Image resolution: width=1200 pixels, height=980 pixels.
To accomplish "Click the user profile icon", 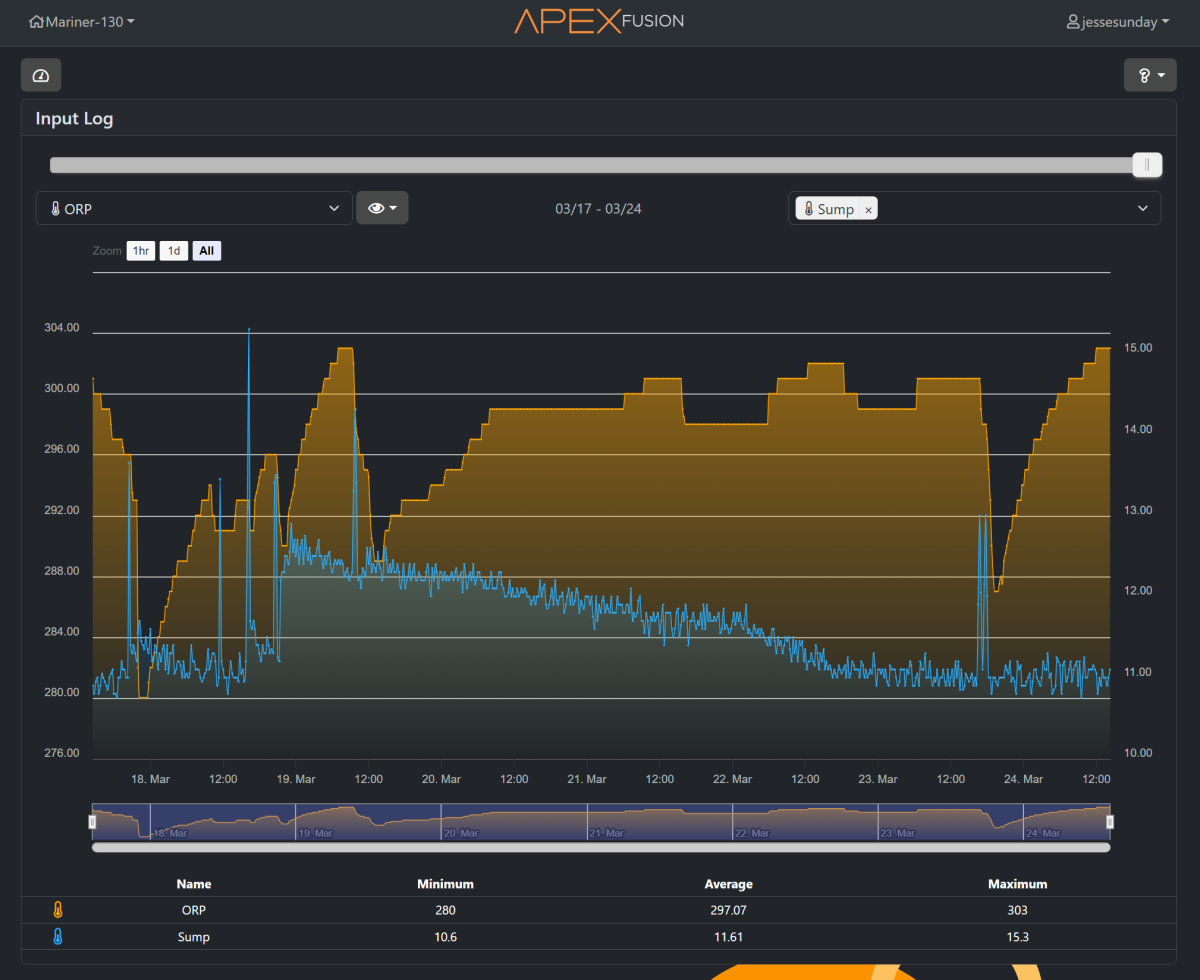I will pyautogui.click(x=1073, y=21).
